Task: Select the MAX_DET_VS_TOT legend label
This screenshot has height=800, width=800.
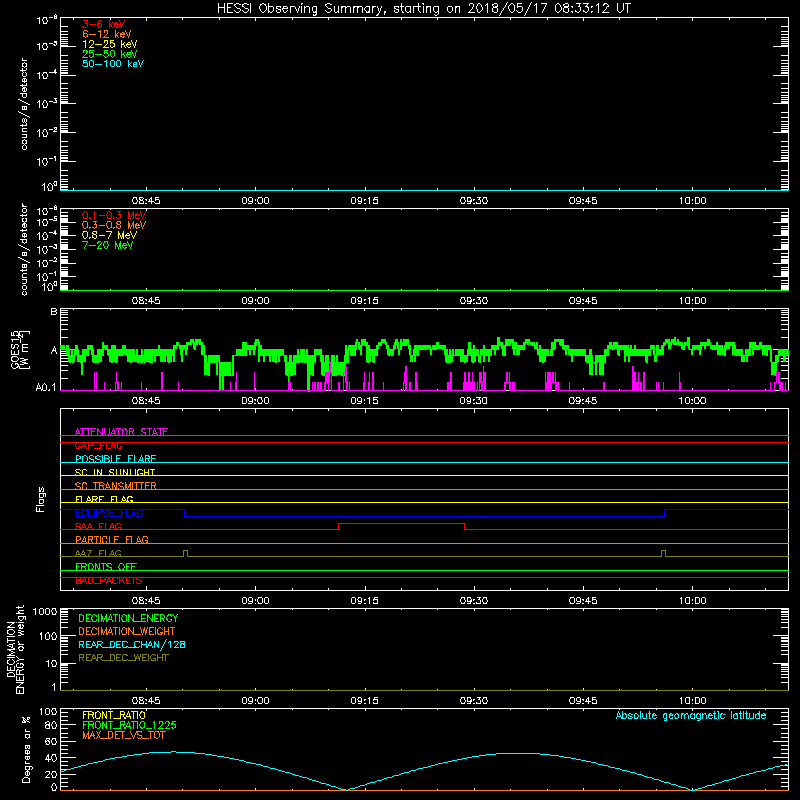Action: [123, 735]
